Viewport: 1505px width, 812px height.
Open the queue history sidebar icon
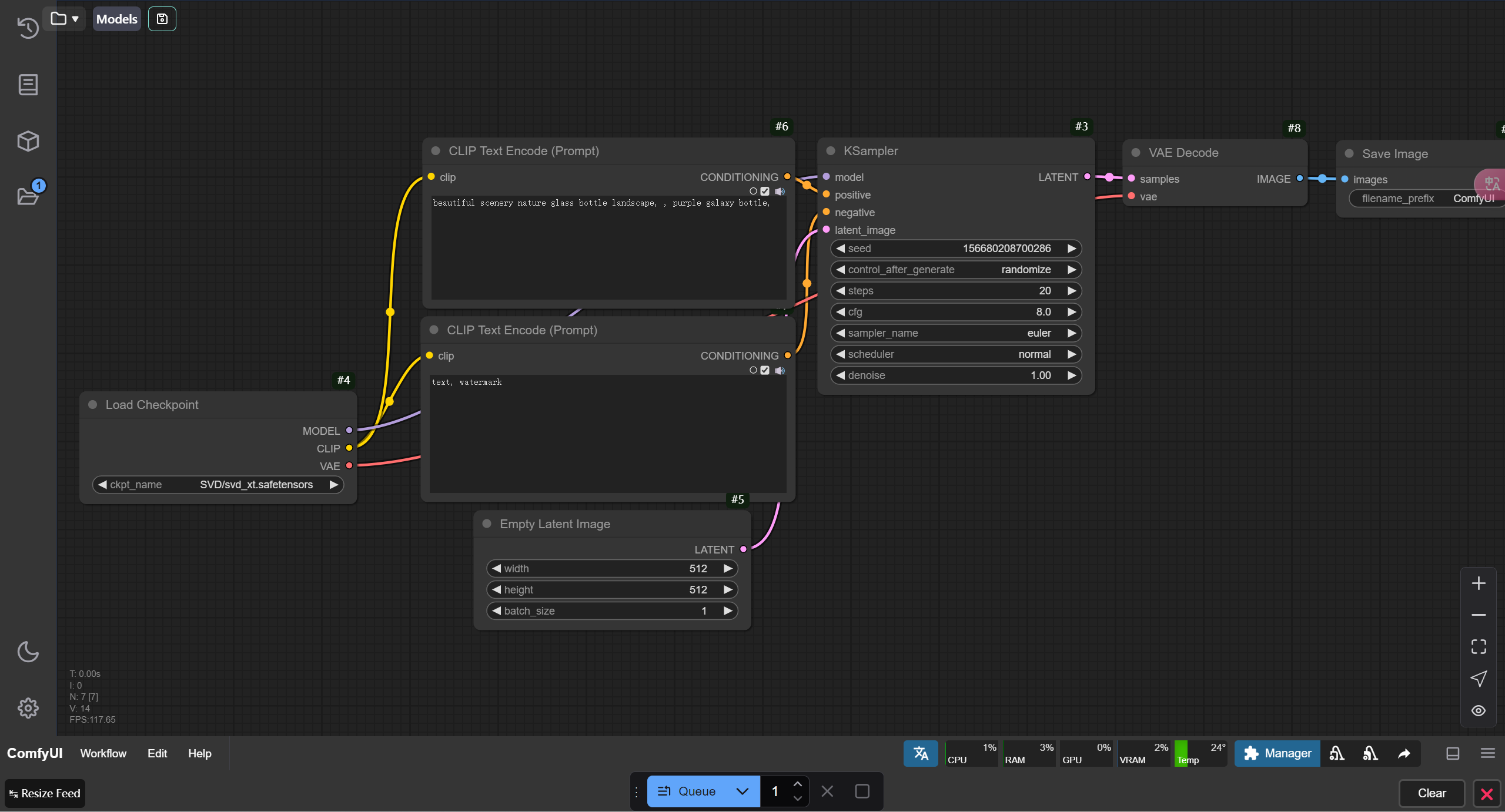click(x=28, y=28)
